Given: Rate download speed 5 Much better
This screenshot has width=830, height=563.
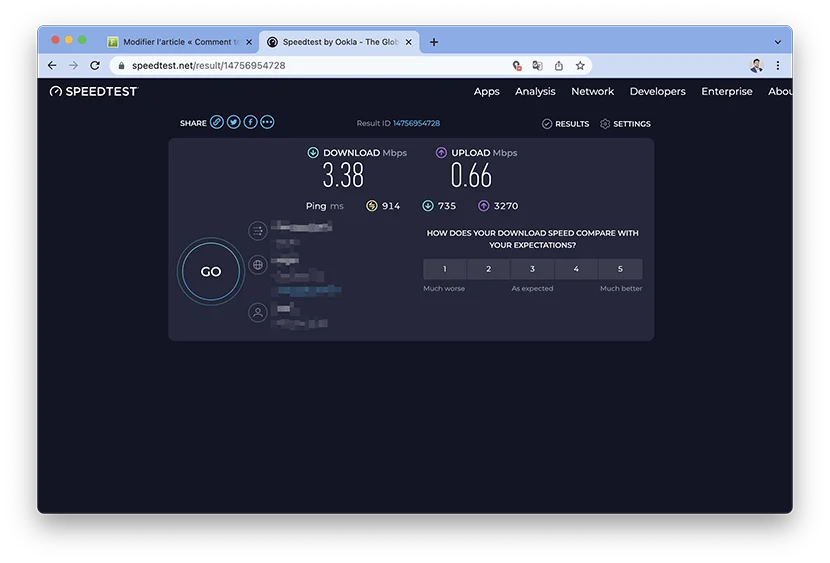Looking at the screenshot, I should click(620, 269).
